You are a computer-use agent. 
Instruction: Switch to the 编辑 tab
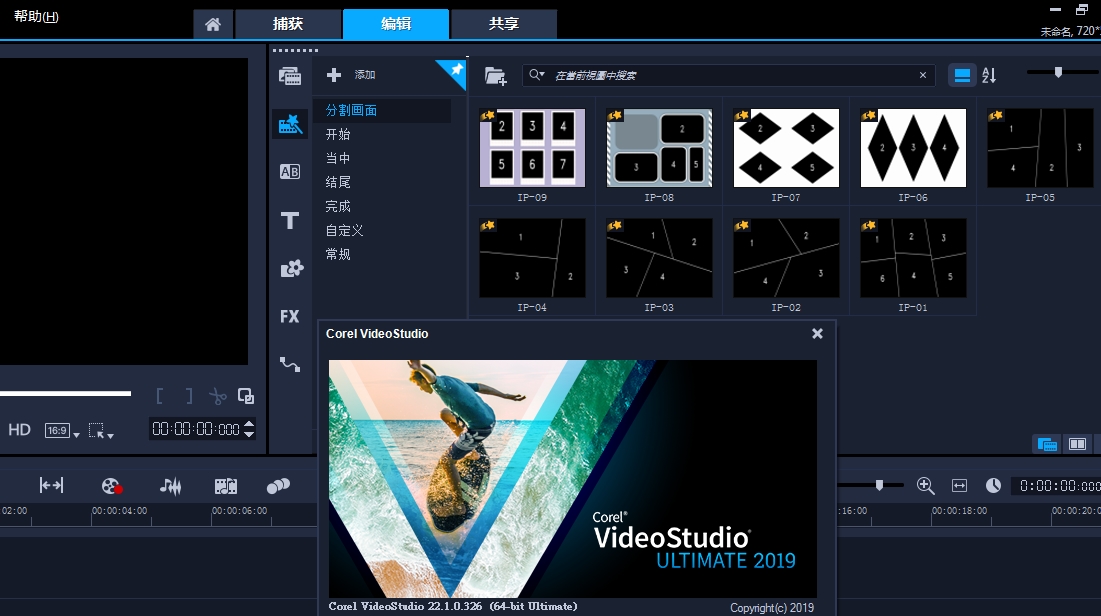pyautogui.click(x=396, y=25)
